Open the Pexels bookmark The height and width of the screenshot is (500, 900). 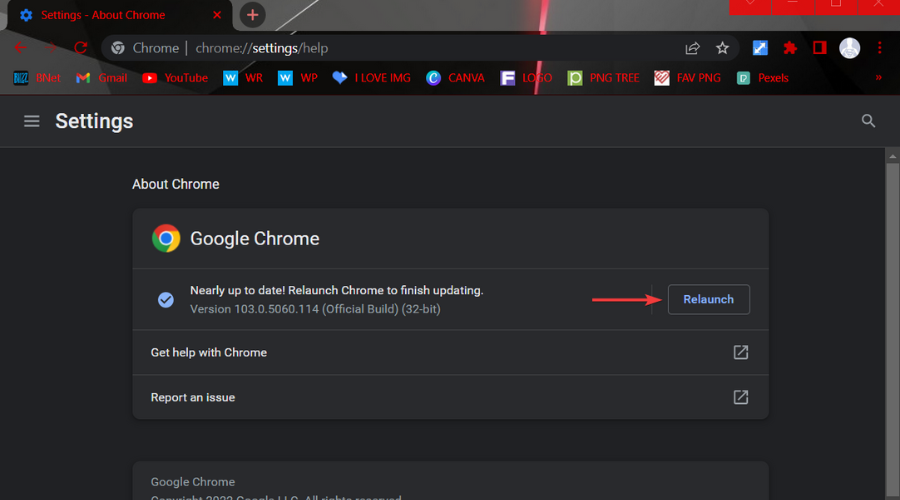pos(763,78)
